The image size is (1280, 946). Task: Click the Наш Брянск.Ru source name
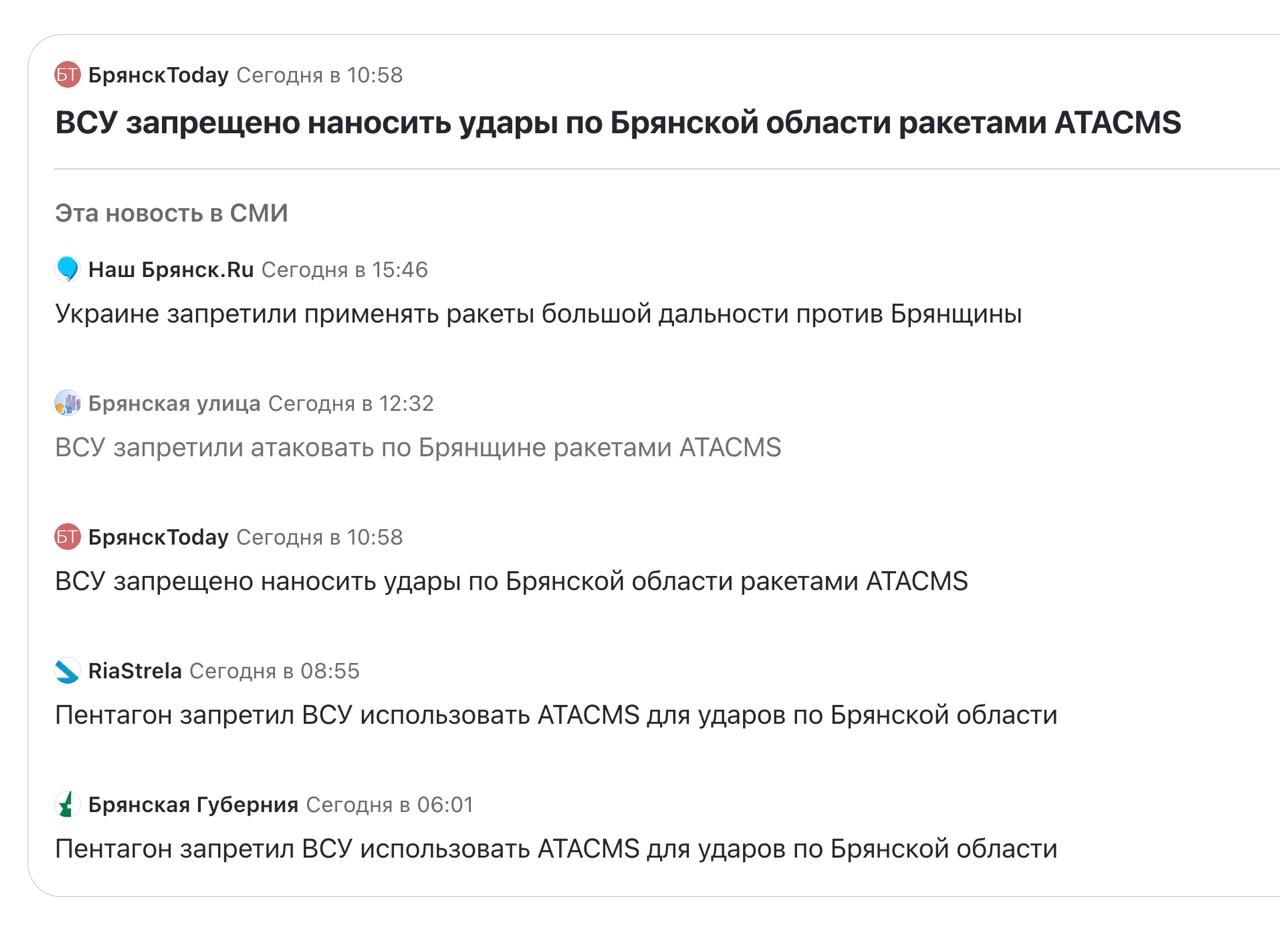pyautogui.click(x=171, y=270)
